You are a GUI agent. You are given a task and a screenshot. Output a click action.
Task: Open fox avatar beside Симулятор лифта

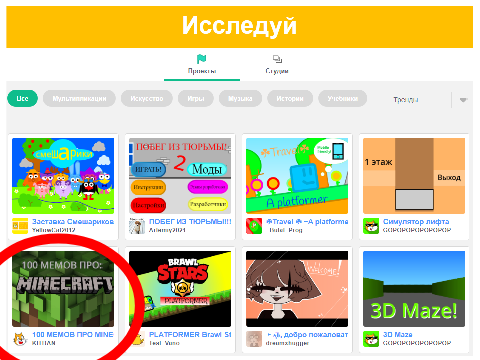tap(371, 226)
